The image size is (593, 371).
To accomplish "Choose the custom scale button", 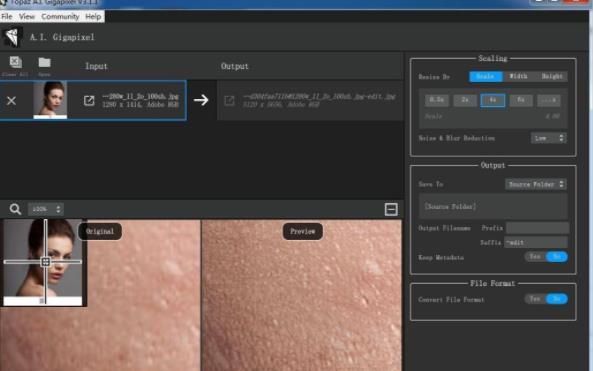I will coord(549,100).
